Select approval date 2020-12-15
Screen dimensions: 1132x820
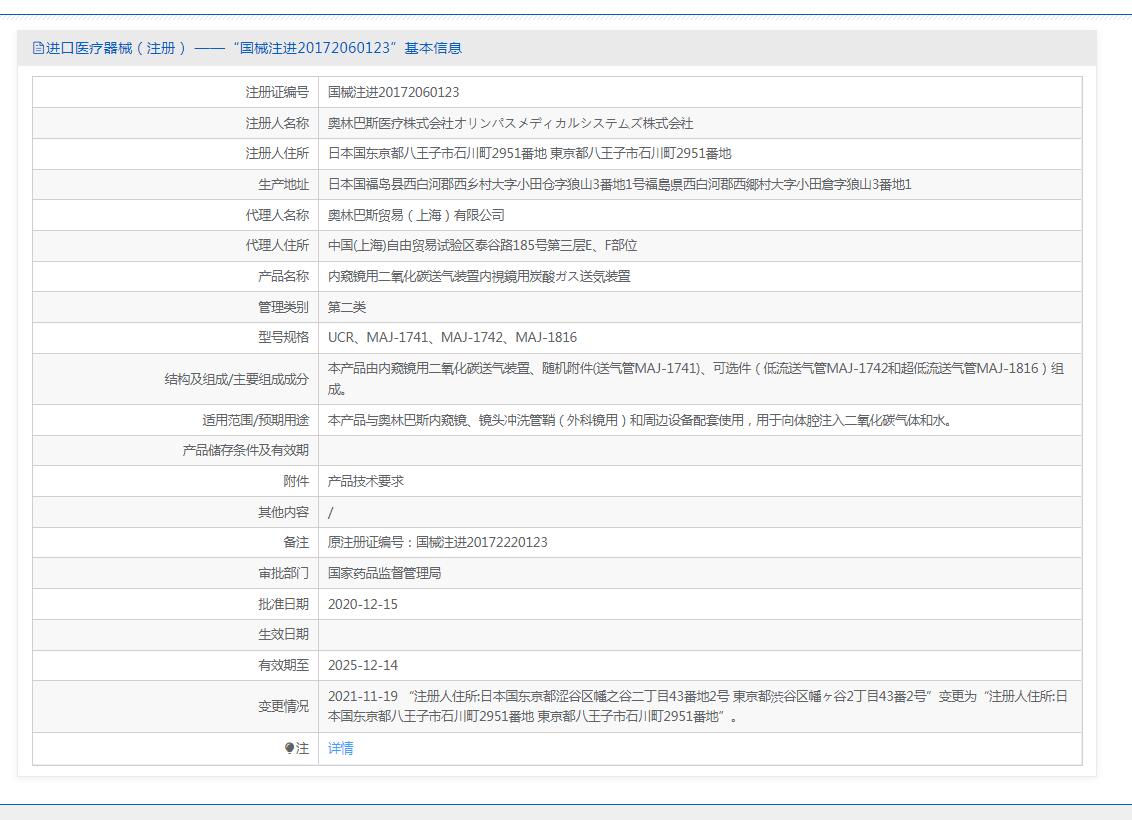362,605
